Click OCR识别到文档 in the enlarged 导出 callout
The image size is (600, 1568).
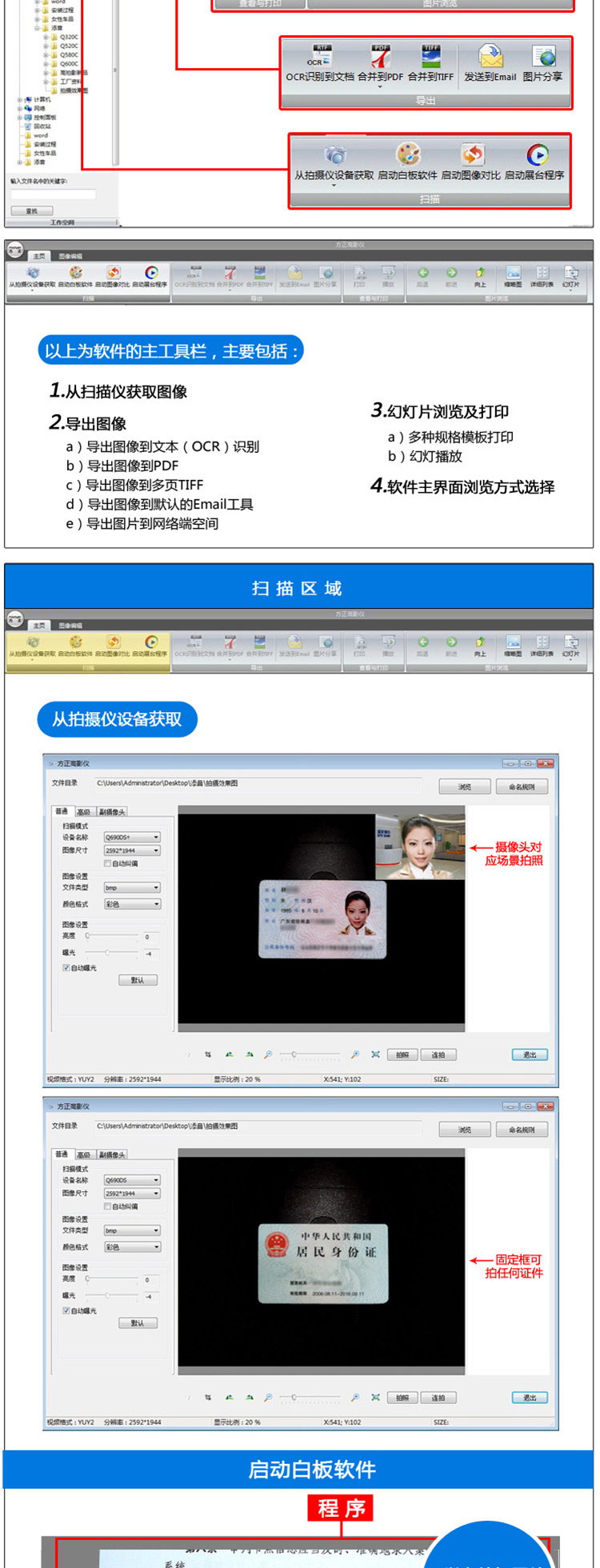coord(319,64)
